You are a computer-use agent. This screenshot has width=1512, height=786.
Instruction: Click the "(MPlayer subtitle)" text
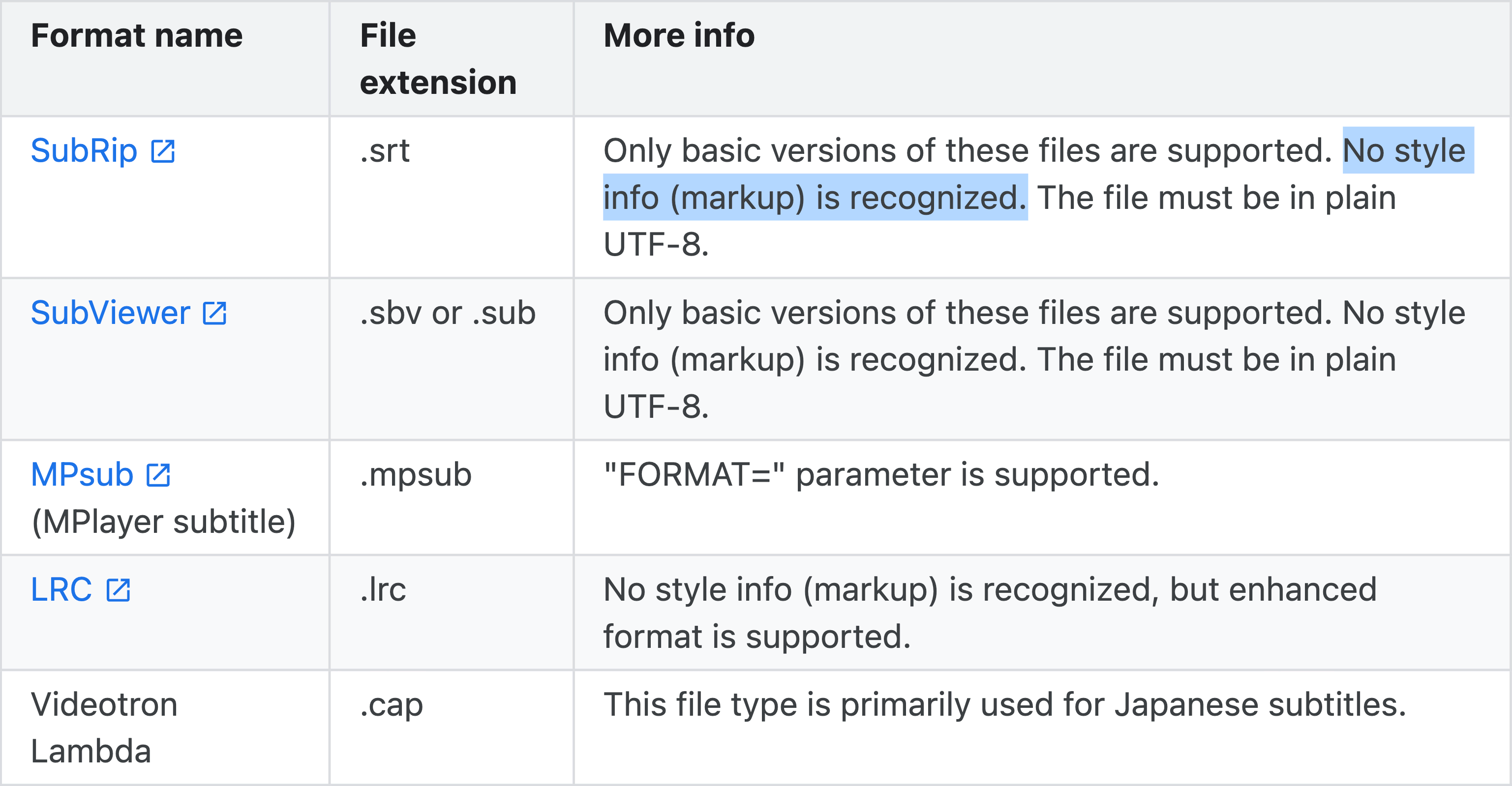(163, 522)
